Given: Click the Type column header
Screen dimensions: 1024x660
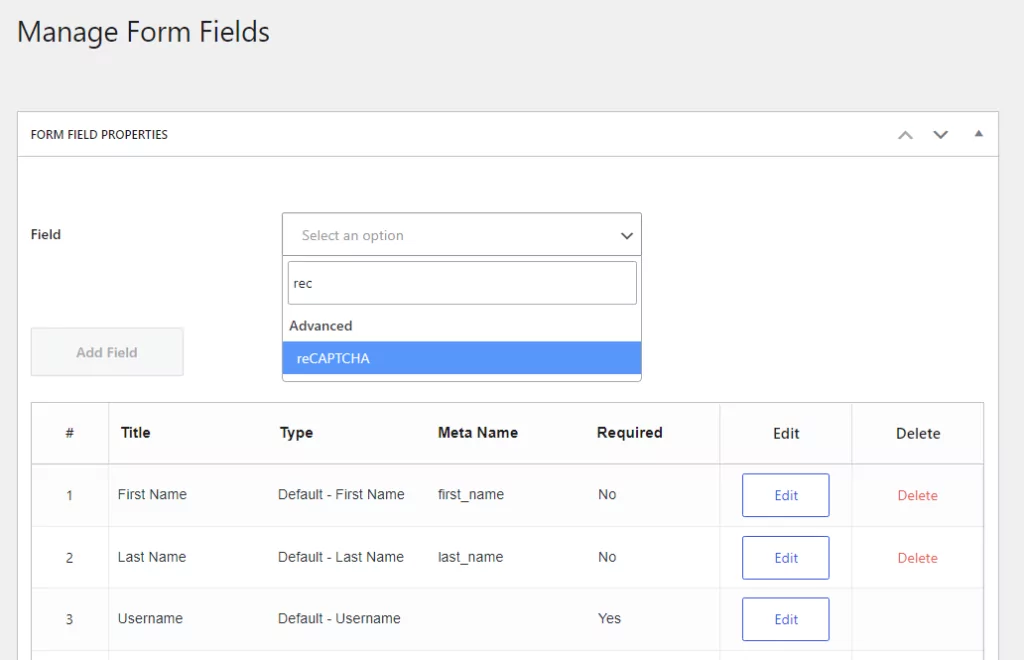Looking at the screenshot, I should 296,433.
